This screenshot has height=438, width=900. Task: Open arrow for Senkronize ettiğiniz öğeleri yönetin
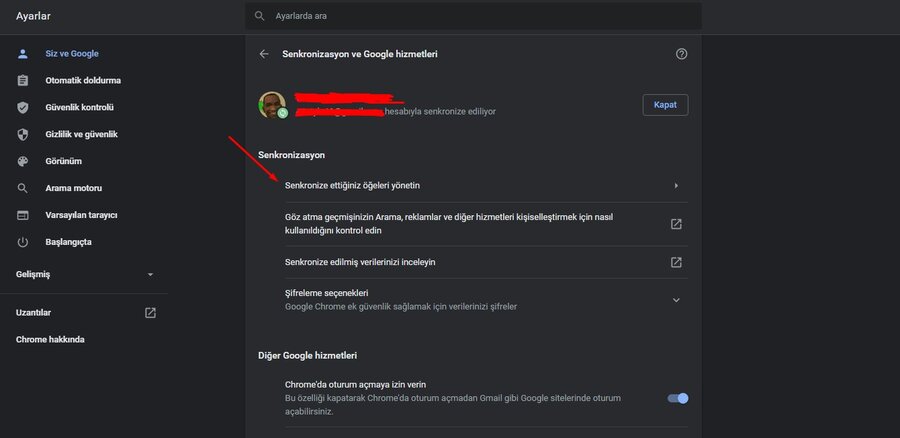pyautogui.click(x=676, y=186)
